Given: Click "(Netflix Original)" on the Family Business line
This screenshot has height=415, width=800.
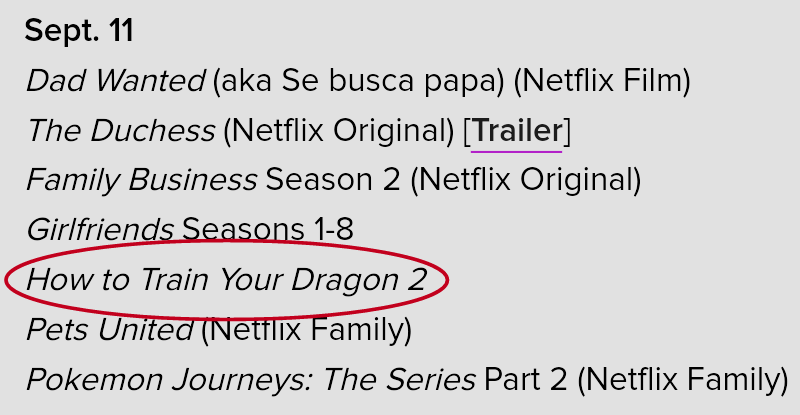Looking at the screenshot, I should (x=526, y=180).
